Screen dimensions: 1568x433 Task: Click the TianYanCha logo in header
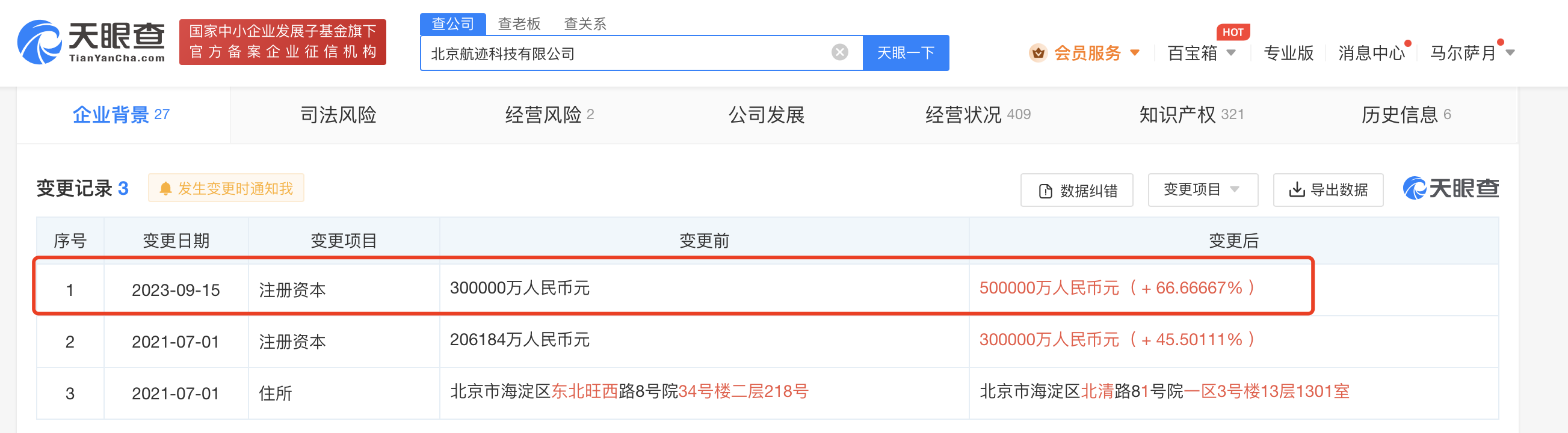click(x=91, y=42)
